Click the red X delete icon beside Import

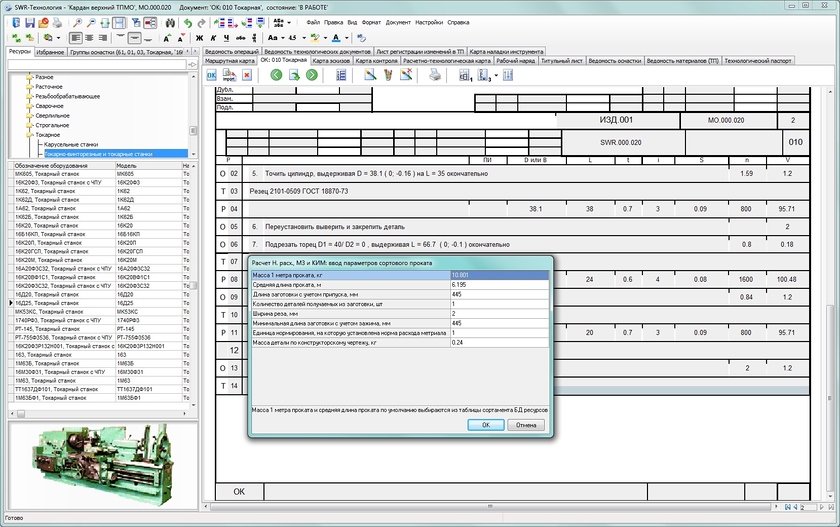tap(247, 75)
